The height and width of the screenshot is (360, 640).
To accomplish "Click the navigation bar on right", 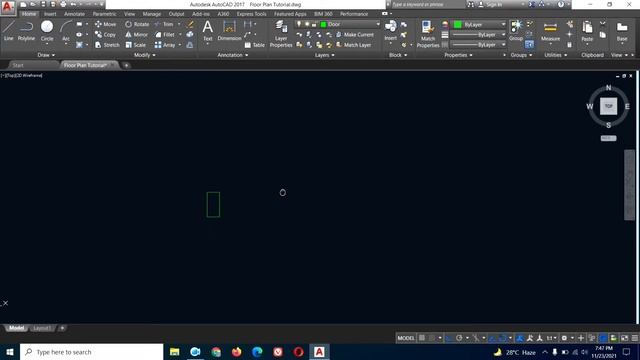I will point(629,185).
